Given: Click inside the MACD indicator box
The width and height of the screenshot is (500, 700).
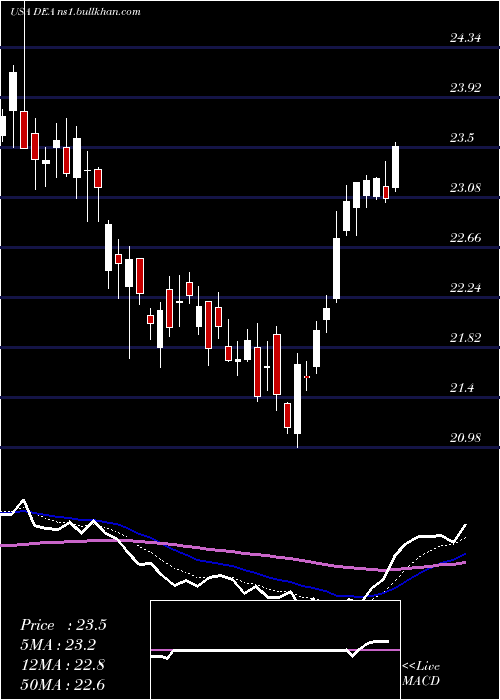Looking at the screenshot, I should [x=275, y=650].
